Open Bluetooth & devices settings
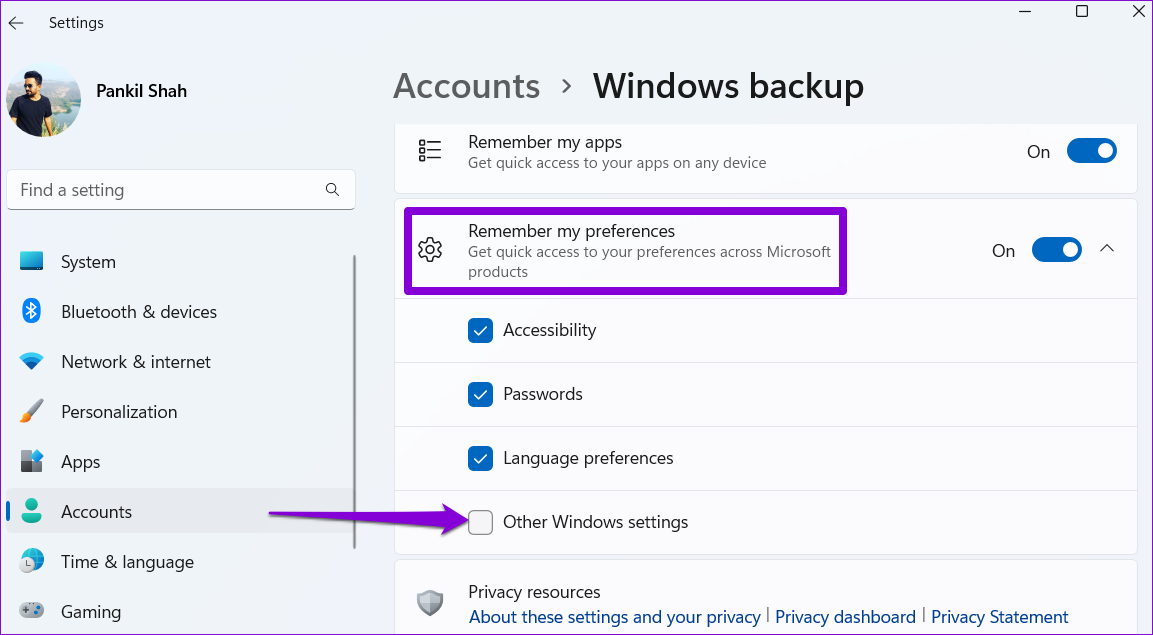The image size is (1153, 635). [x=138, y=312]
